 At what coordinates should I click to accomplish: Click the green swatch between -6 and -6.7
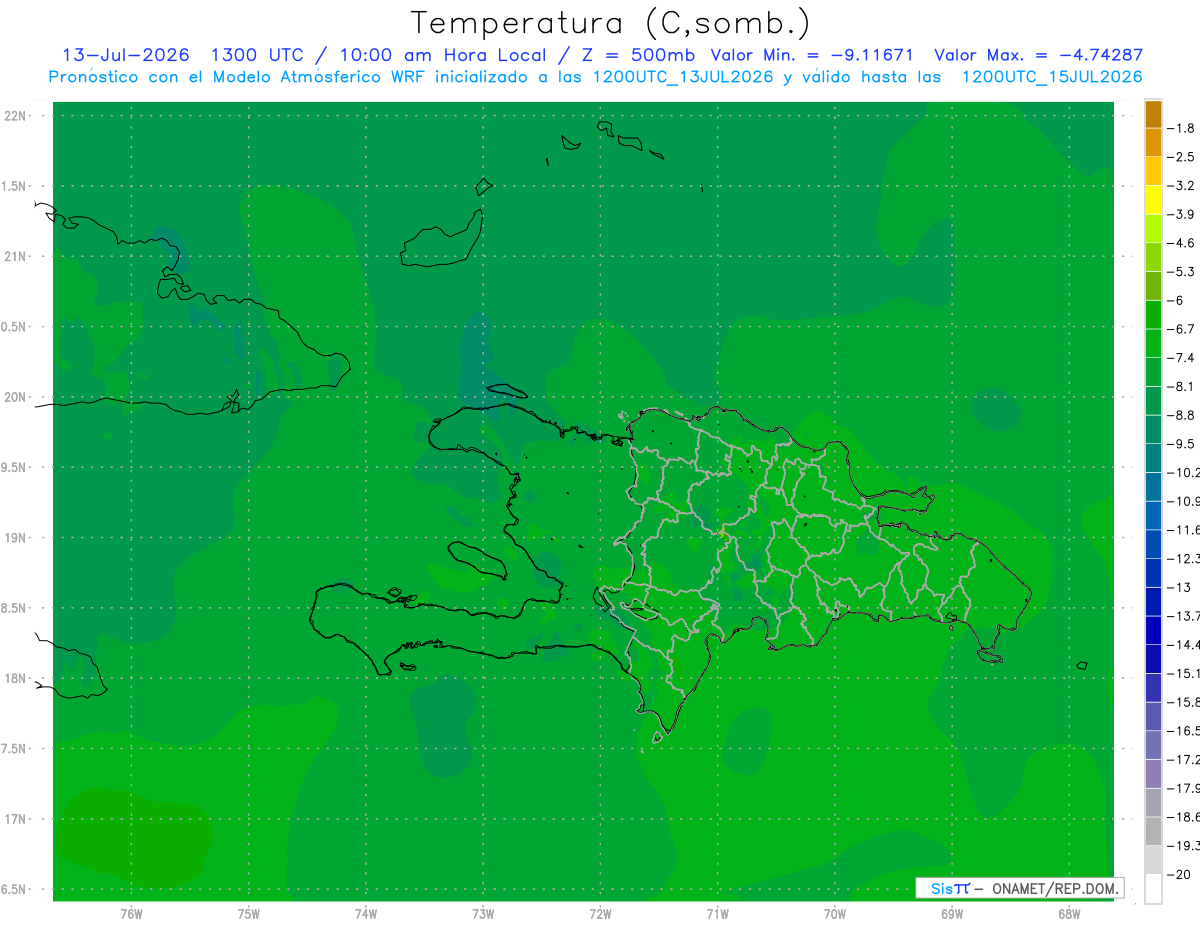1153,314
